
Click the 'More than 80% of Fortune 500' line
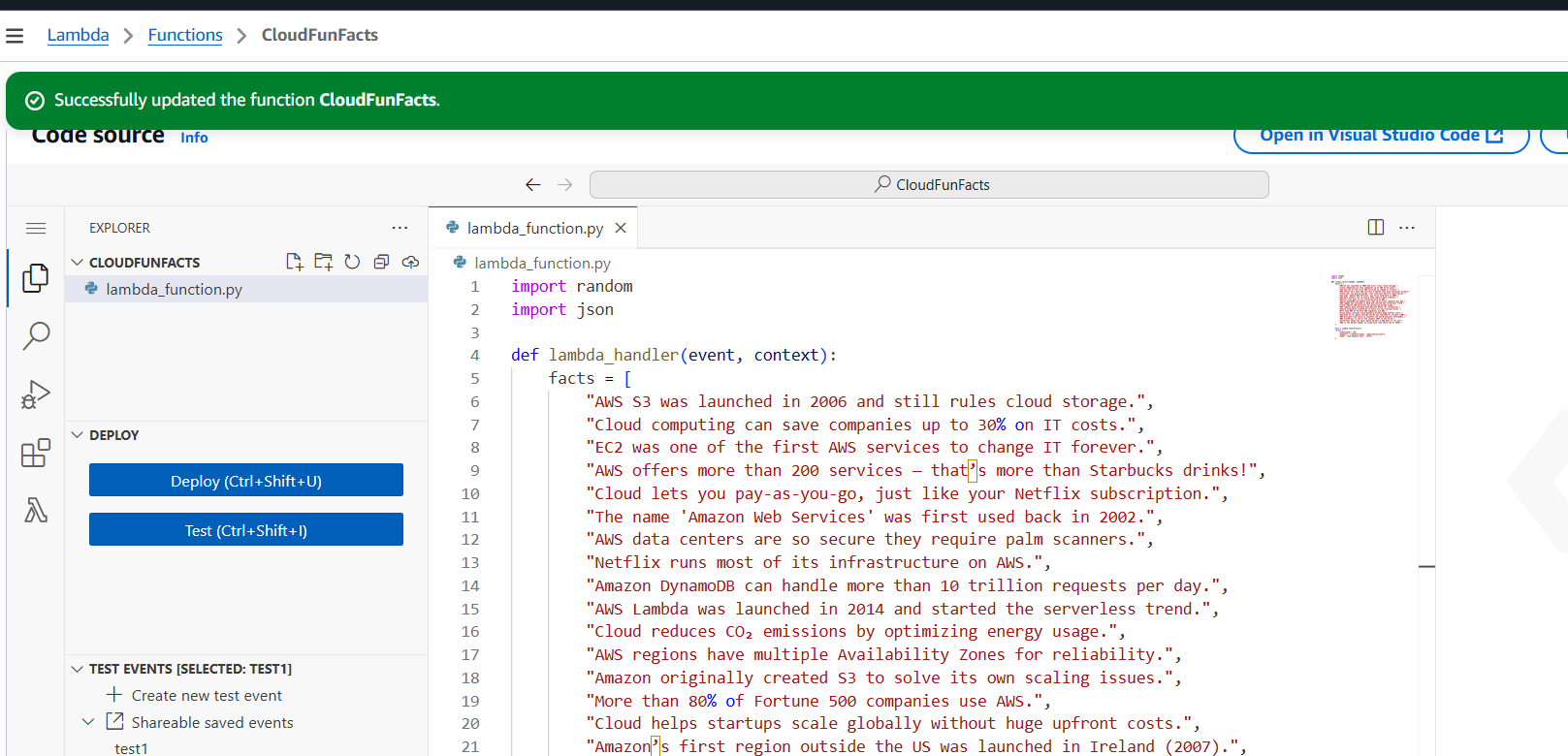pyautogui.click(x=818, y=701)
